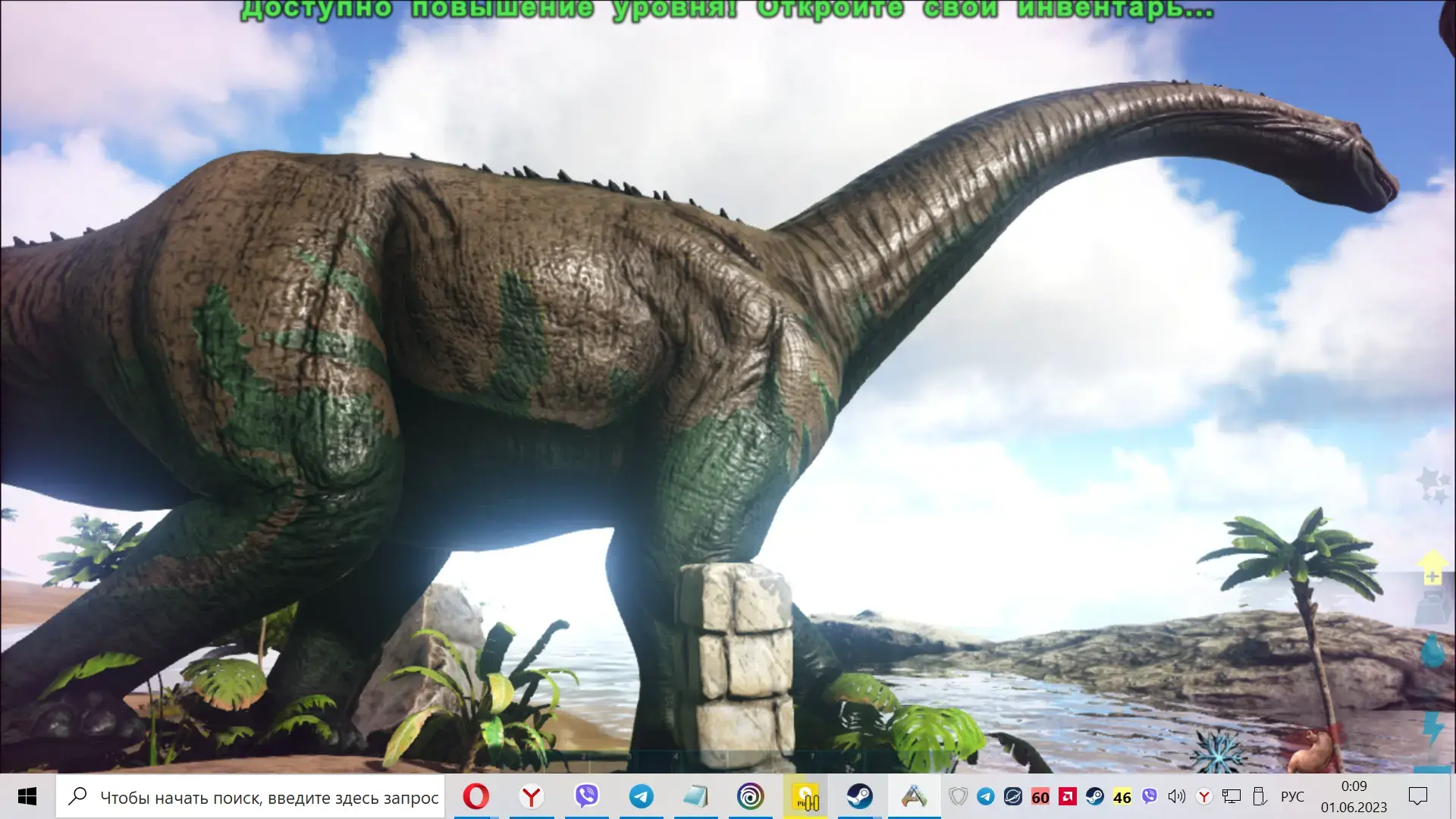Viewport: 1456px width, 819px height.
Task: Click the planet tray icon
Action: click(1013, 796)
